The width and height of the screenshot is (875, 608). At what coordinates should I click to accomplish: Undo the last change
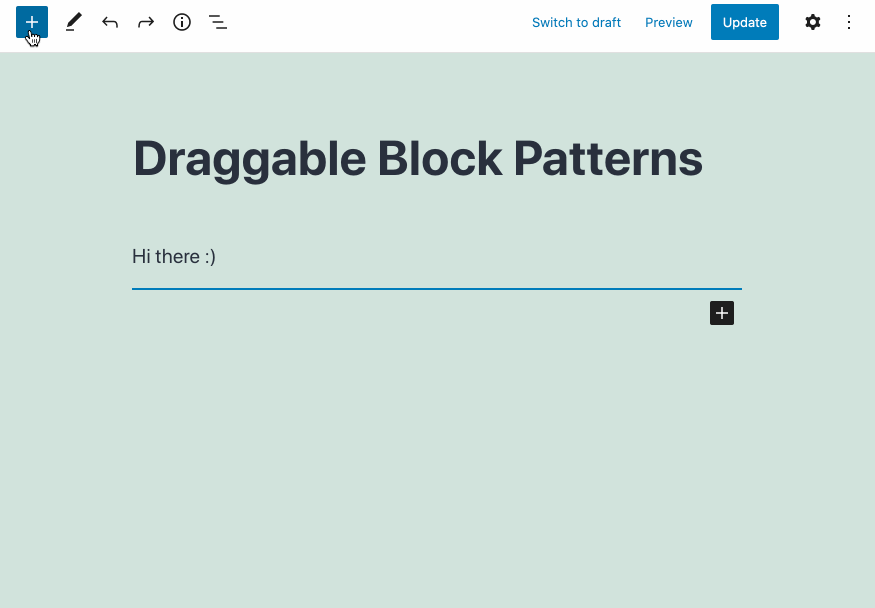pyautogui.click(x=110, y=22)
